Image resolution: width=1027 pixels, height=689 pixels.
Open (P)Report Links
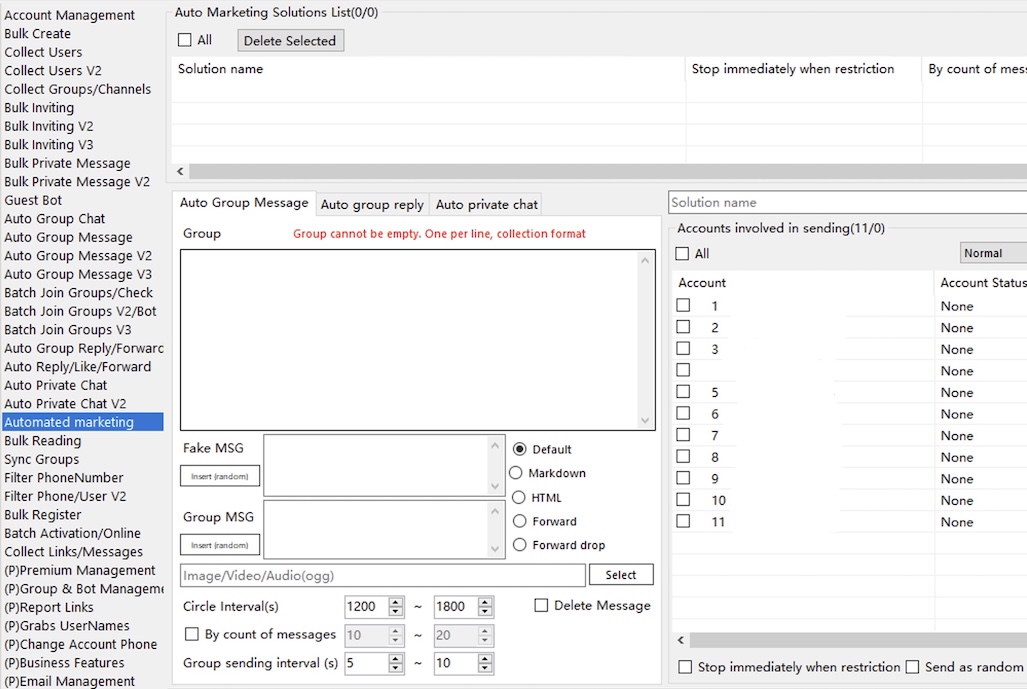pos(48,608)
